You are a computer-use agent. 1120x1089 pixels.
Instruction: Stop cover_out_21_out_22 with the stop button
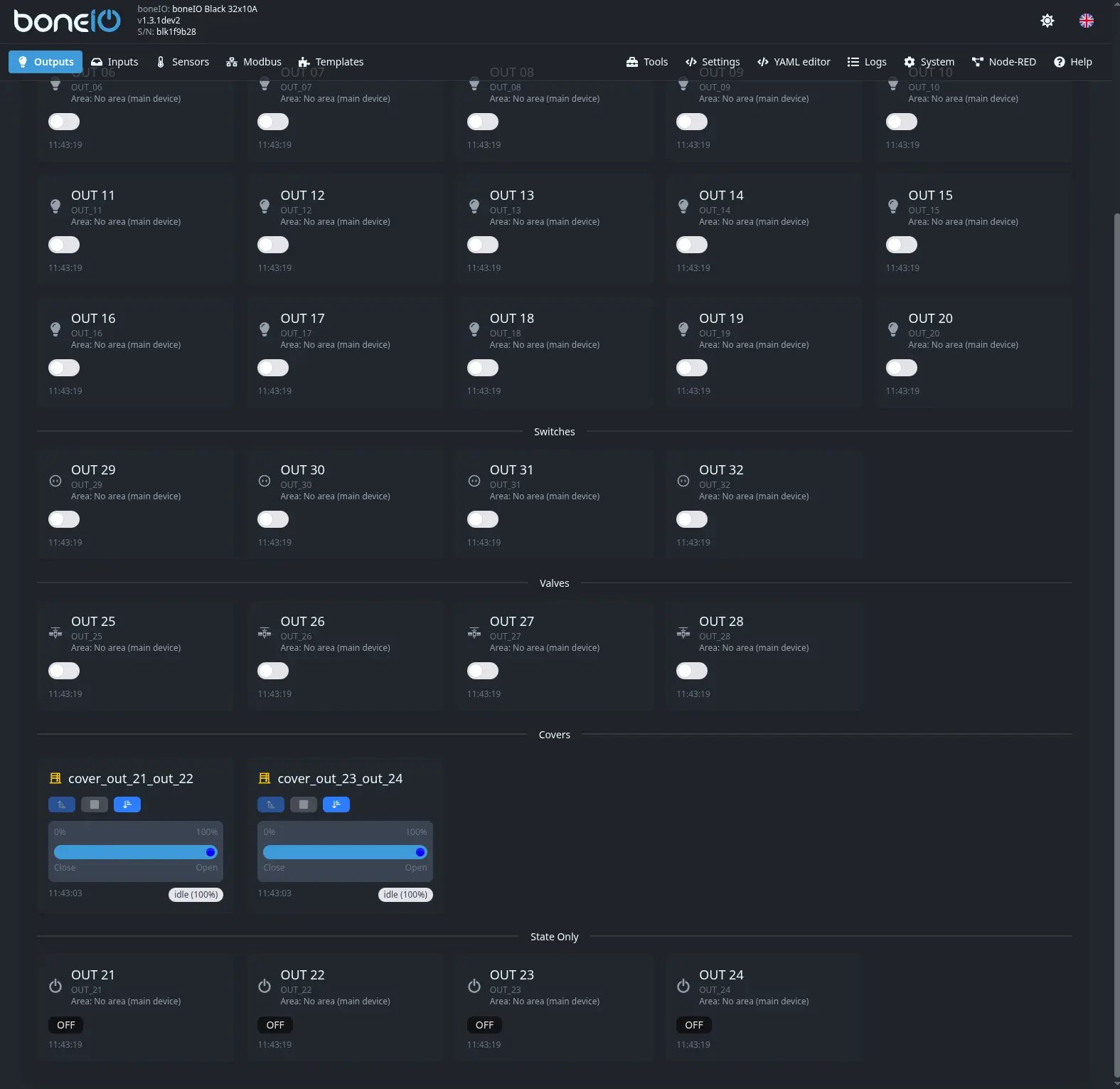[x=95, y=804]
